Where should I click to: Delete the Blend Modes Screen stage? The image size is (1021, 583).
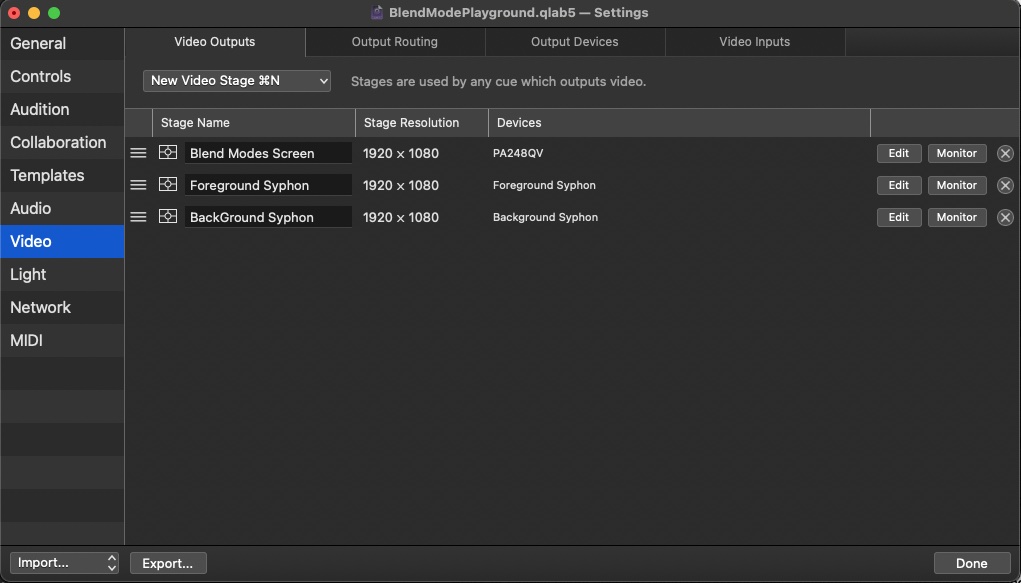pyautogui.click(x=1005, y=153)
